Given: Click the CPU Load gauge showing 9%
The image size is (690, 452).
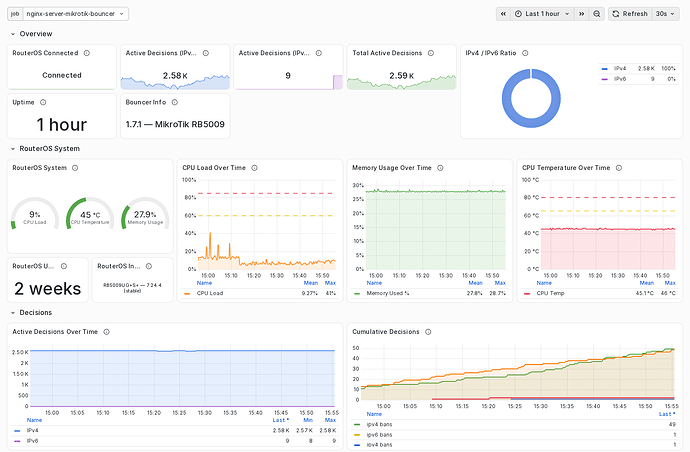Looking at the screenshot, I should [x=35, y=214].
